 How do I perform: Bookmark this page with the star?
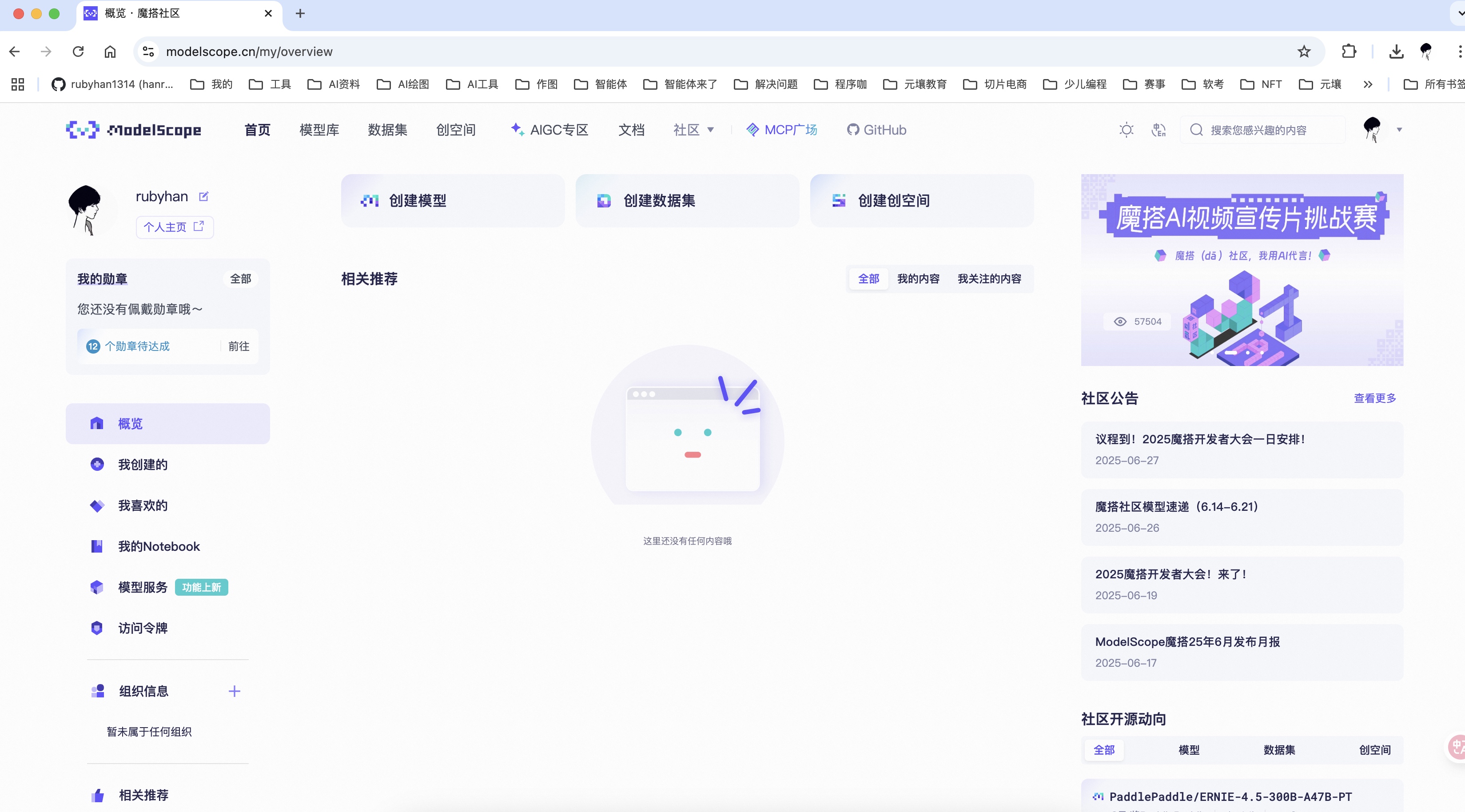(x=1303, y=52)
